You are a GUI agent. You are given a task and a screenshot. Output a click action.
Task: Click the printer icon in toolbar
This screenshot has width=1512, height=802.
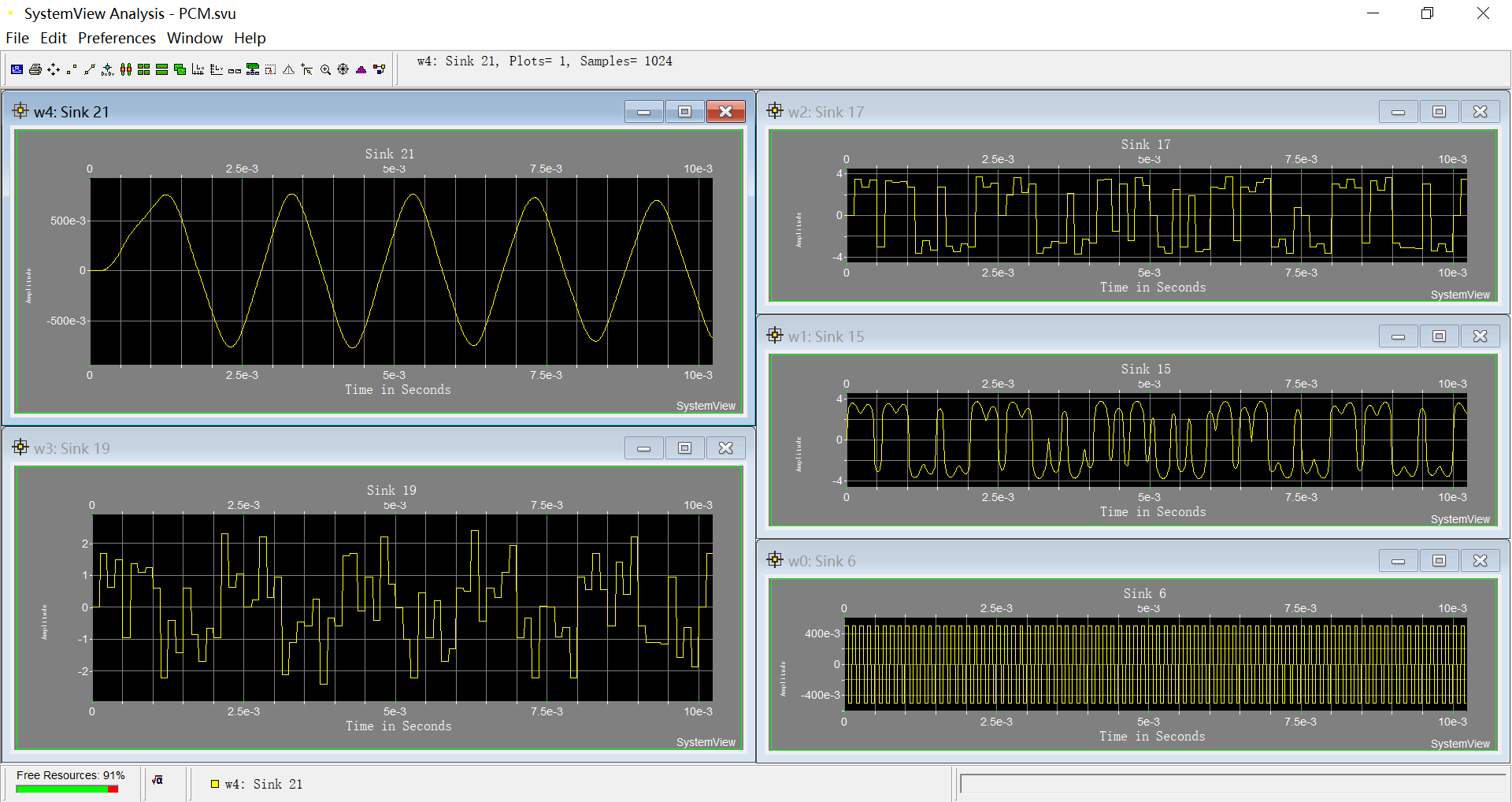click(x=35, y=69)
